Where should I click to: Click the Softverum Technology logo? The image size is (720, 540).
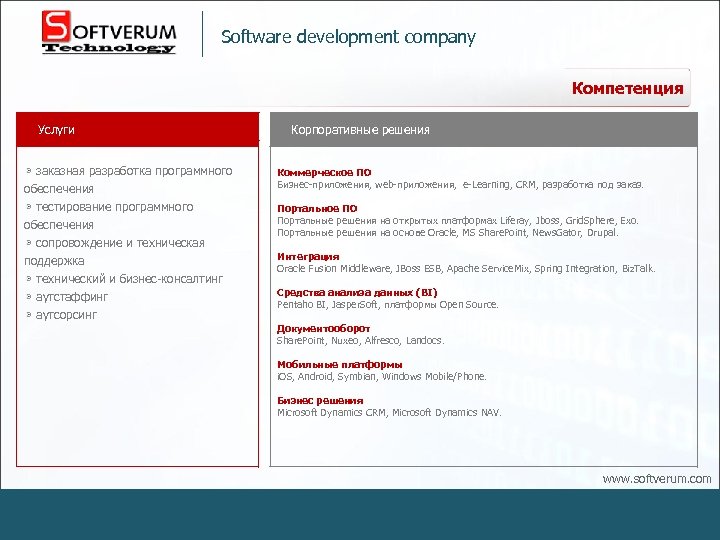(109, 32)
